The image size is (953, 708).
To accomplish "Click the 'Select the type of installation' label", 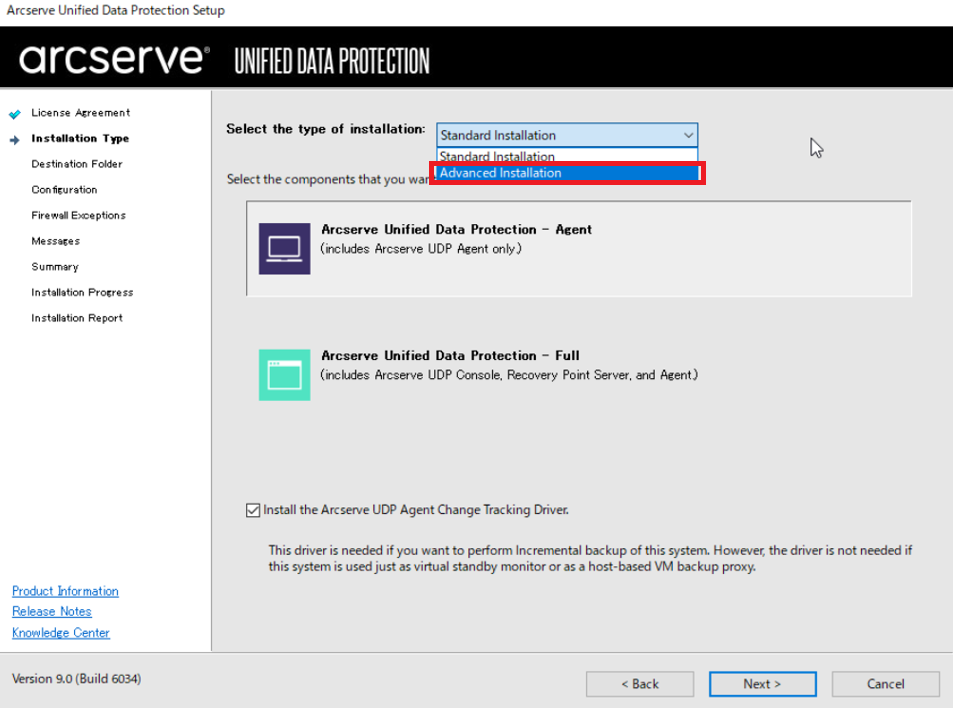I will click(326, 129).
